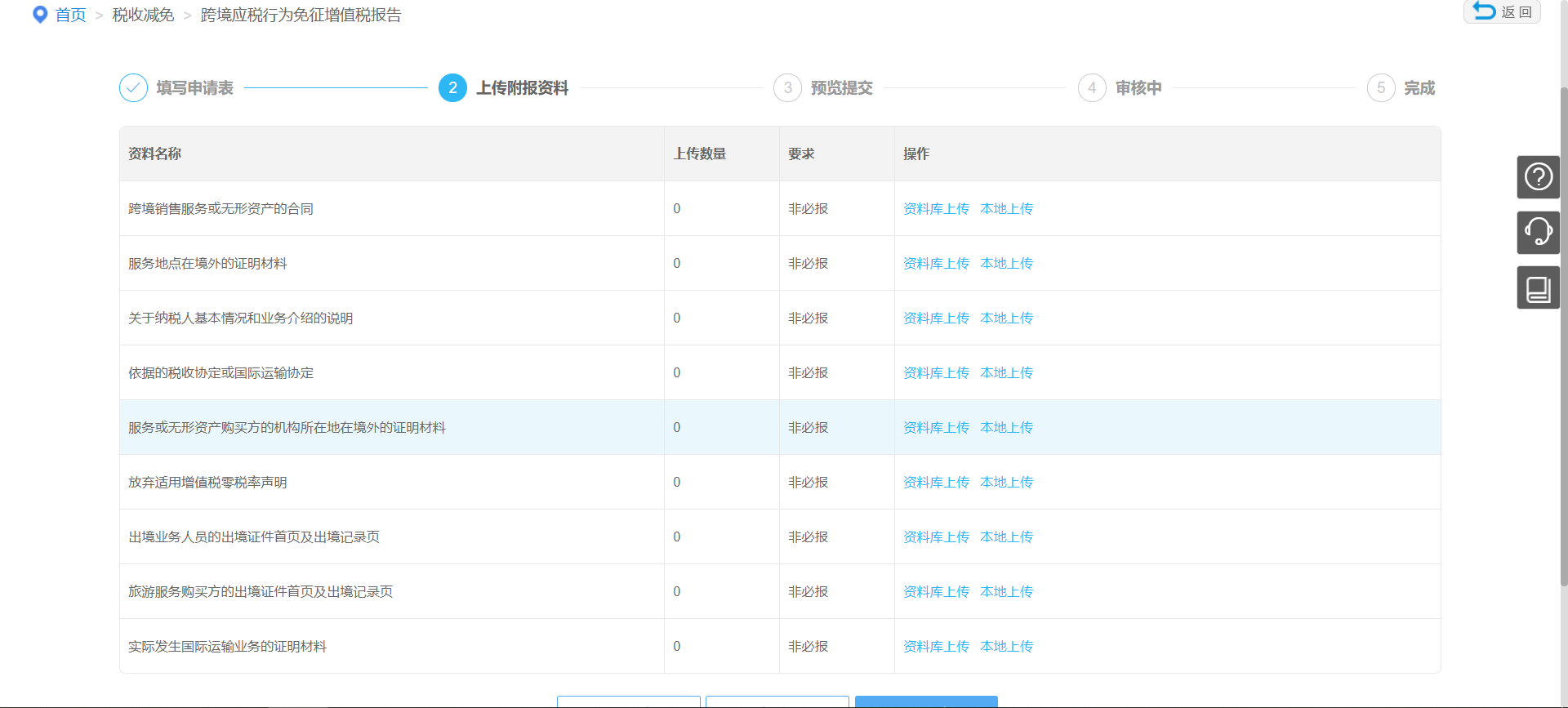Select row text 服务地点在境外的证明材料
This screenshot has width=1568, height=708.
point(207,263)
